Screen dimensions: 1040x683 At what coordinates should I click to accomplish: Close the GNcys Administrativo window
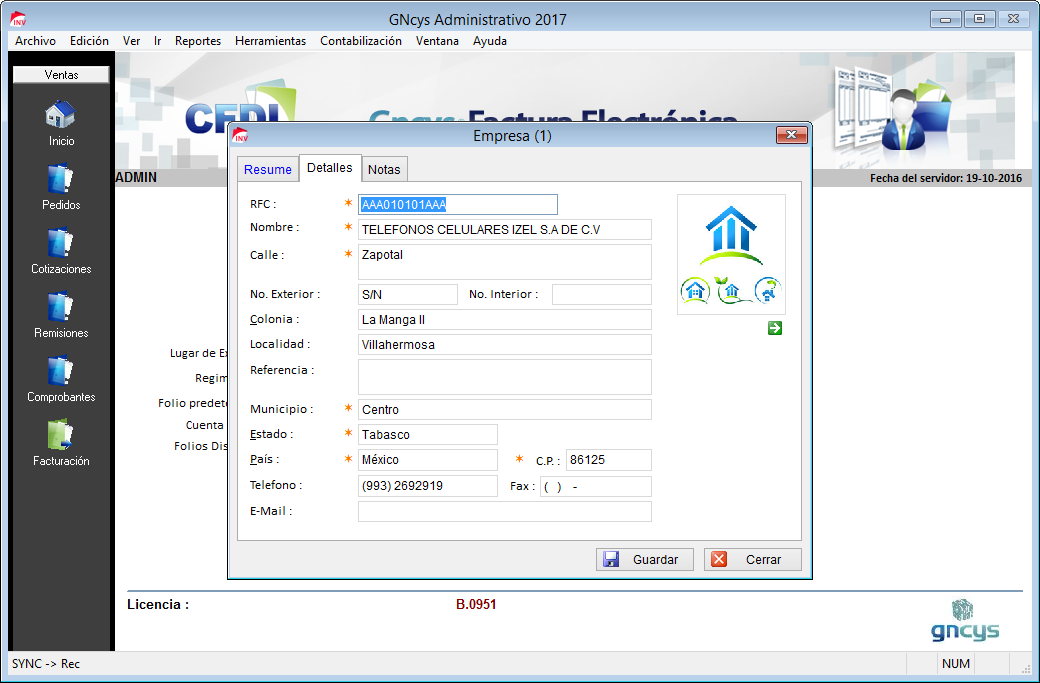coord(1013,19)
